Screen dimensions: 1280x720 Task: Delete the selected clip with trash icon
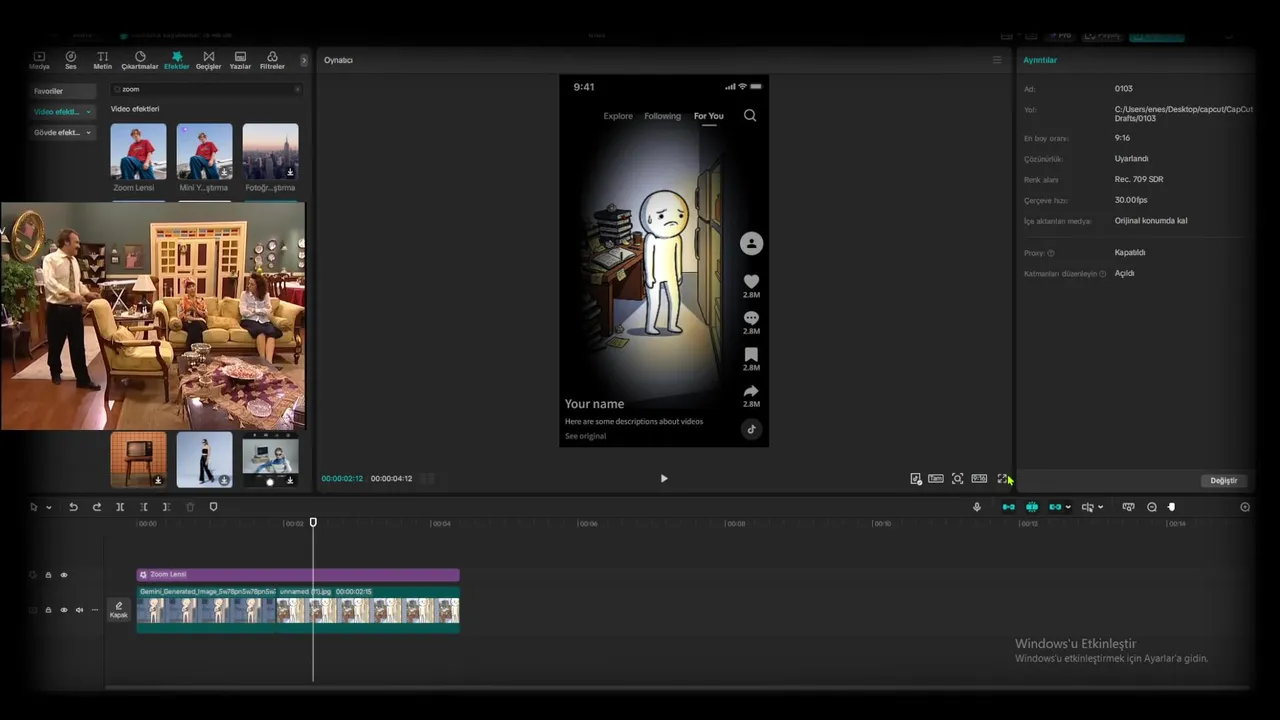pyautogui.click(x=190, y=507)
